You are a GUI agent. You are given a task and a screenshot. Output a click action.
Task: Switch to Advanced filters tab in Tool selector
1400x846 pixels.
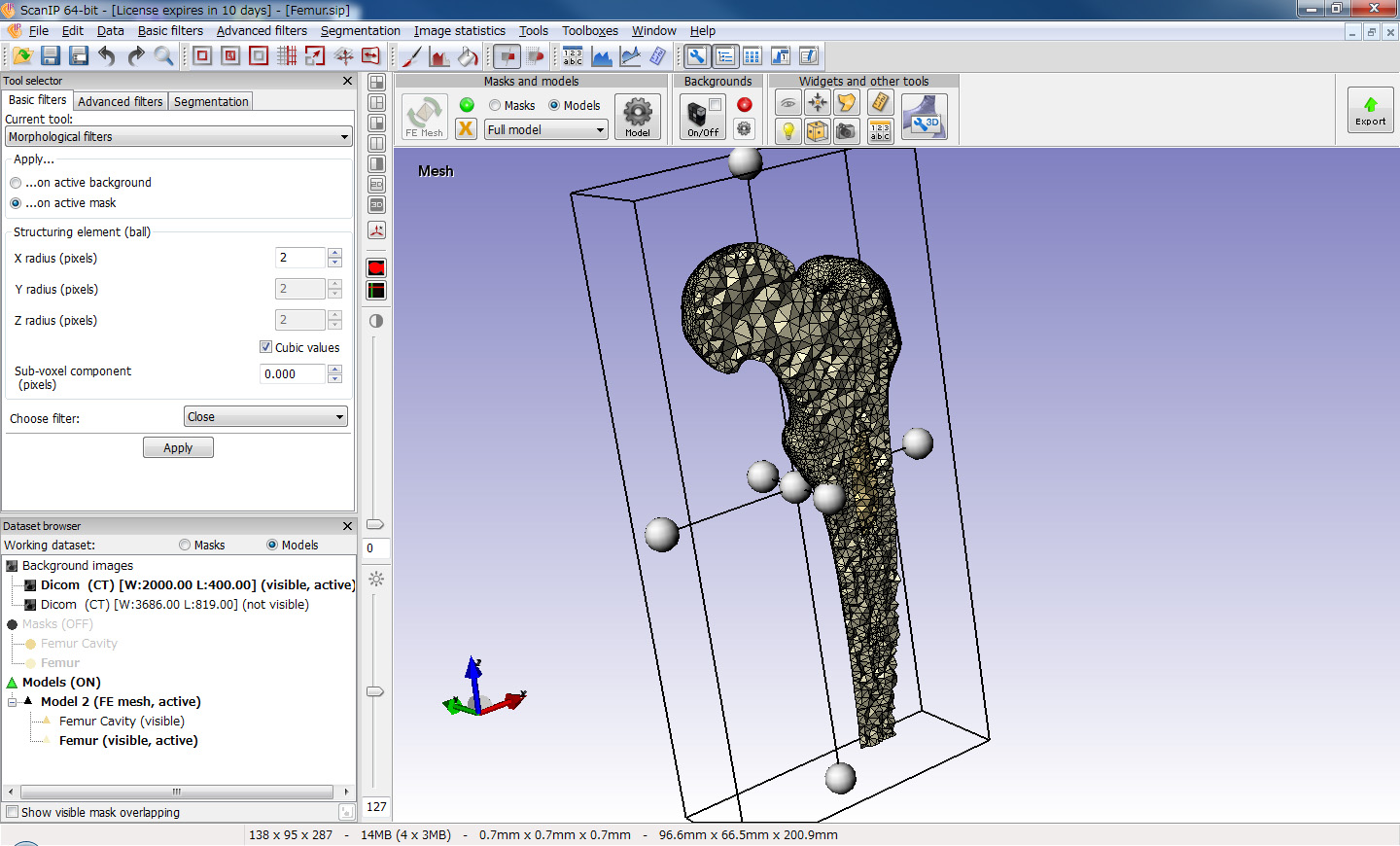pyautogui.click(x=121, y=101)
